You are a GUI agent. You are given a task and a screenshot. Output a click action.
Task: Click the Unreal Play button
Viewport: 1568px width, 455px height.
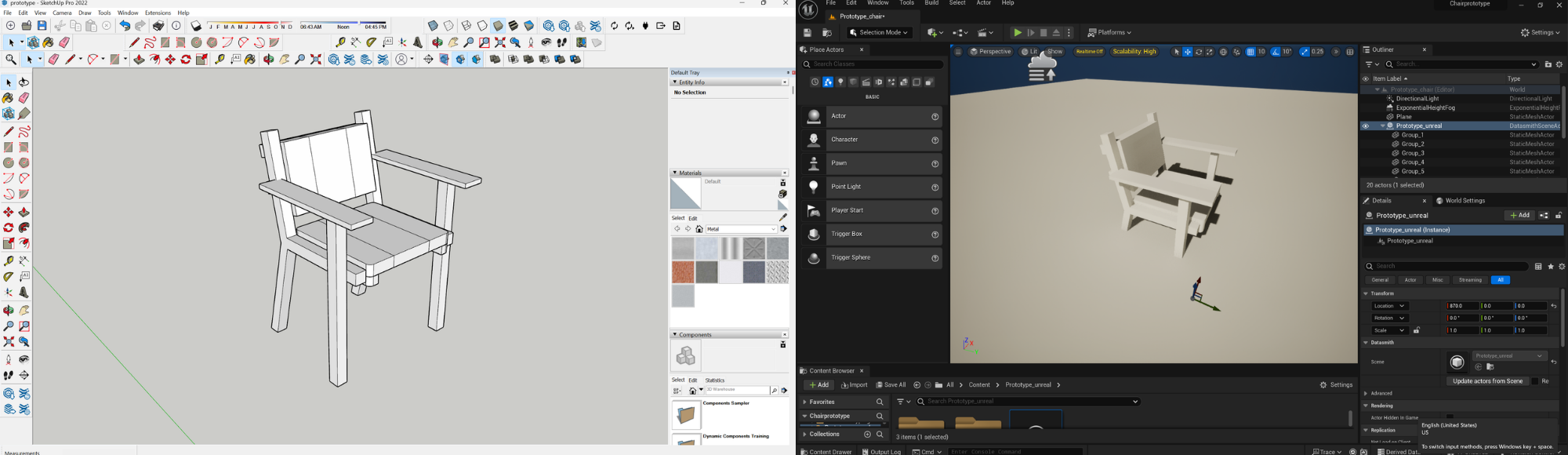click(1018, 32)
